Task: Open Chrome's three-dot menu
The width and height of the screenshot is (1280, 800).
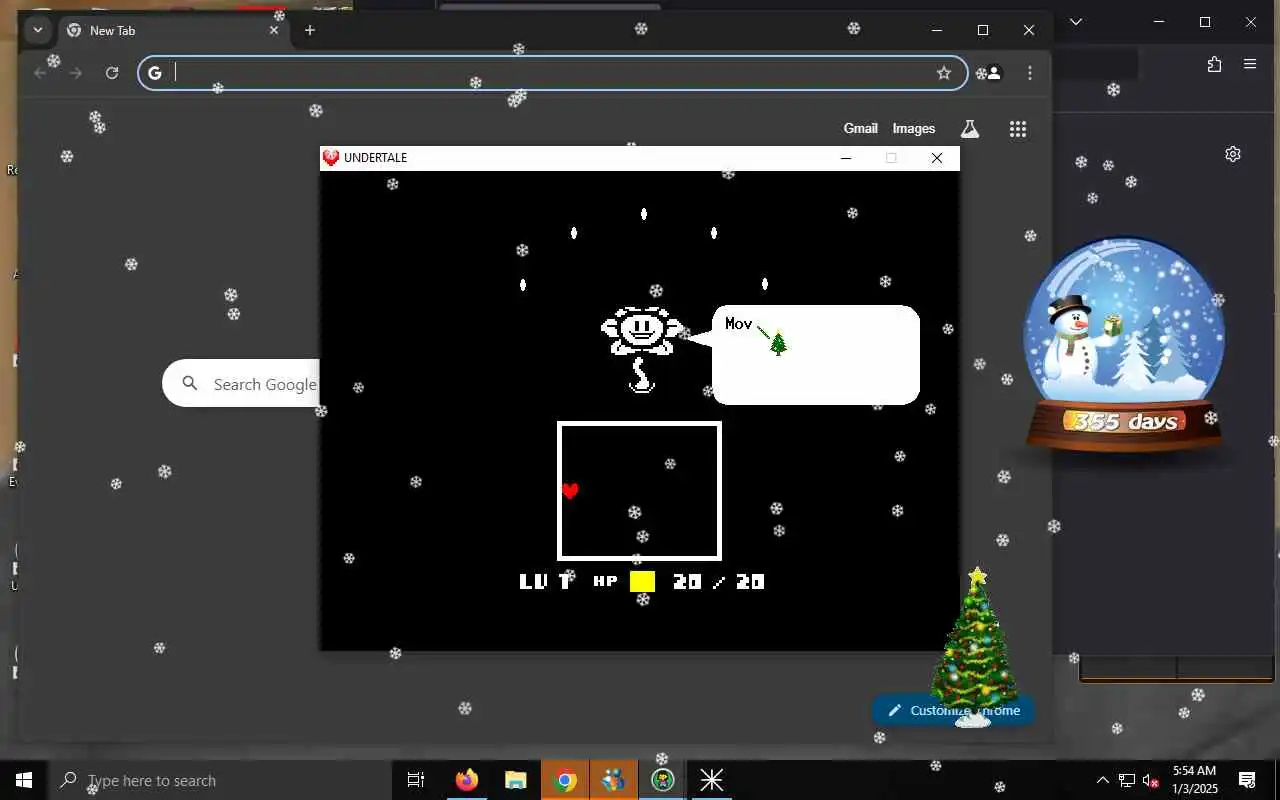Action: click(x=1030, y=73)
